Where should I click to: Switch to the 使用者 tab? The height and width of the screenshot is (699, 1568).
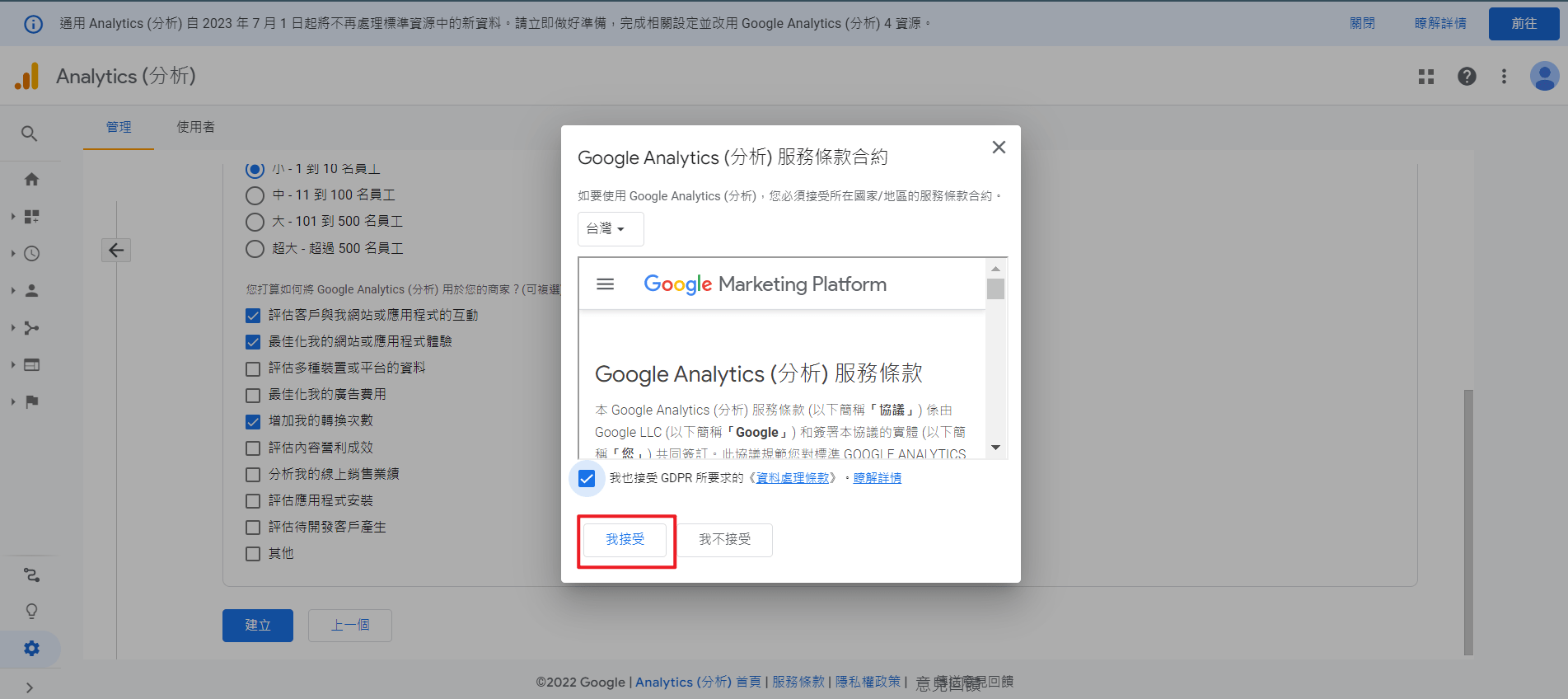pos(196,127)
